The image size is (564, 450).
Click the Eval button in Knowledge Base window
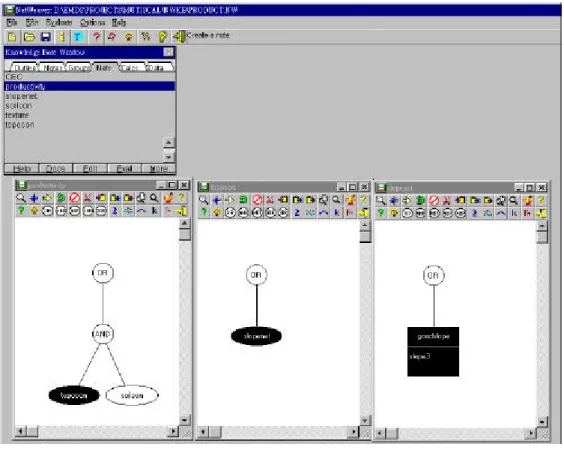124,169
